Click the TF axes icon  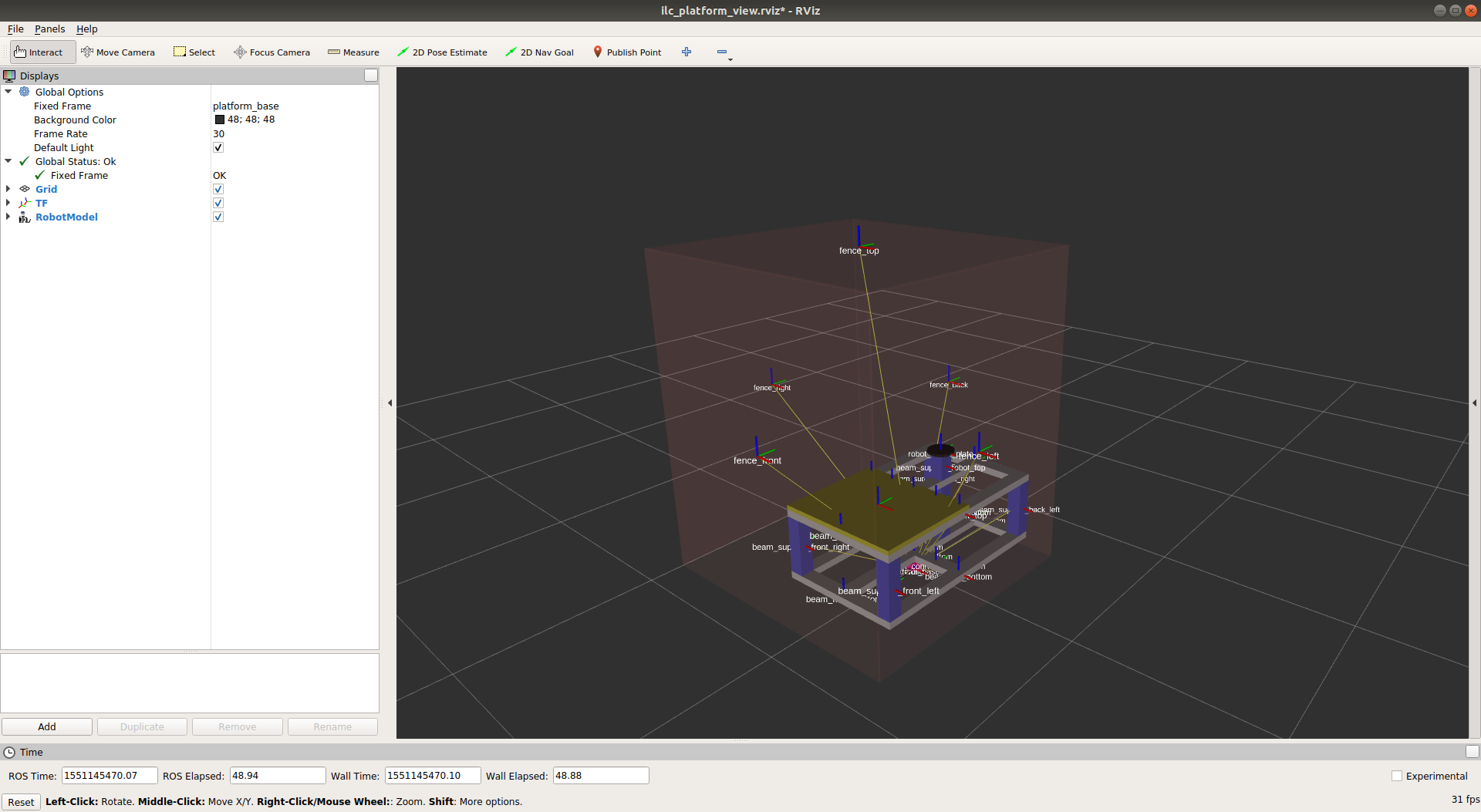[25, 203]
